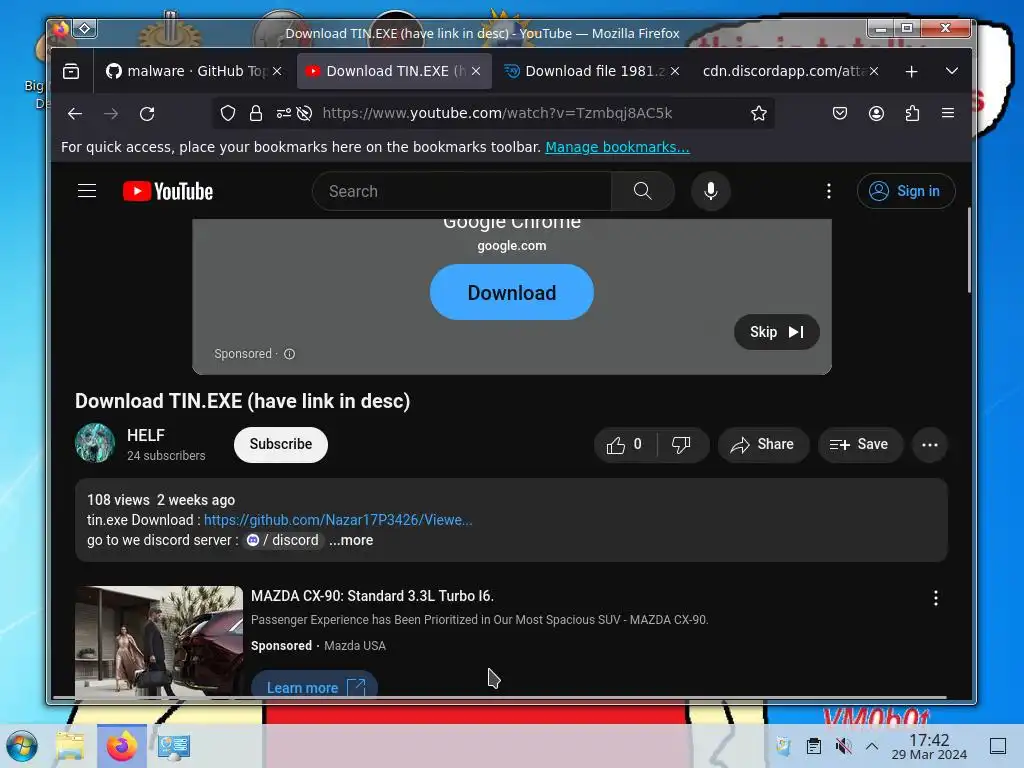Open File Explorer from the taskbar
The width and height of the screenshot is (1024, 768).
69,746
